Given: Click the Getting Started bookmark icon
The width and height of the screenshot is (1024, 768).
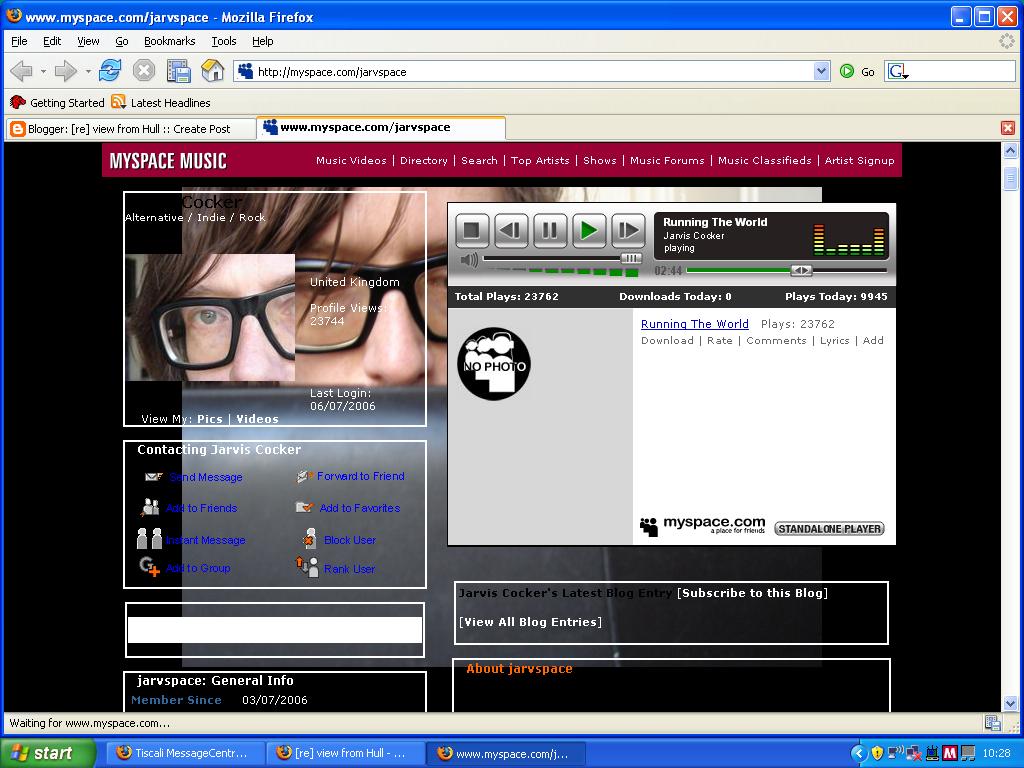Looking at the screenshot, I should pyautogui.click(x=18, y=103).
